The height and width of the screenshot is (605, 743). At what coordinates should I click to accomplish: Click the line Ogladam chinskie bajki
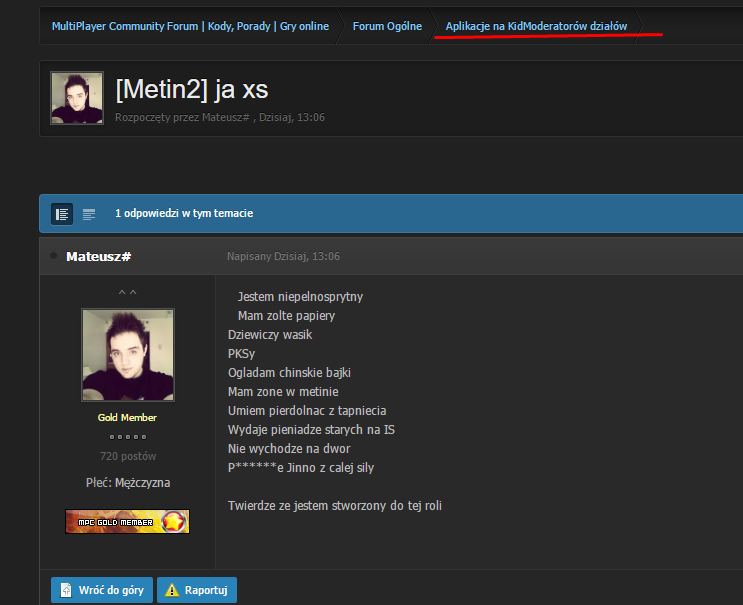point(289,372)
